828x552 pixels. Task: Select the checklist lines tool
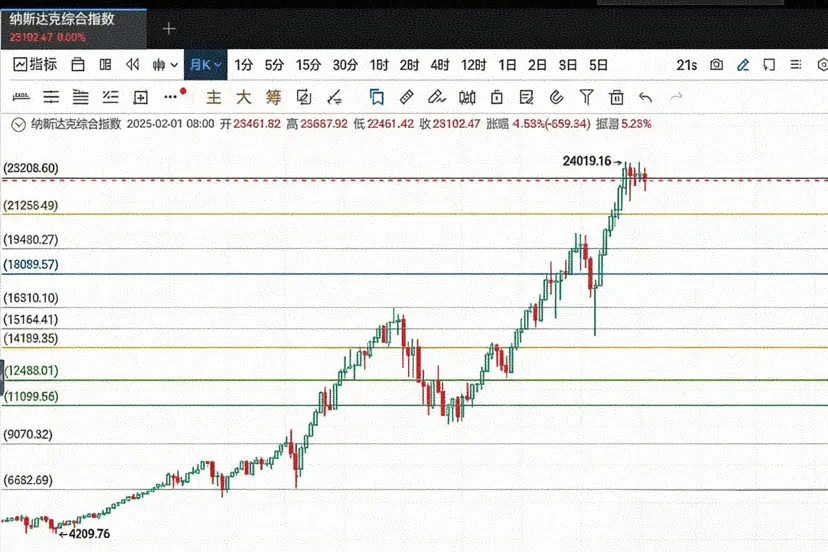tap(110, 97)
